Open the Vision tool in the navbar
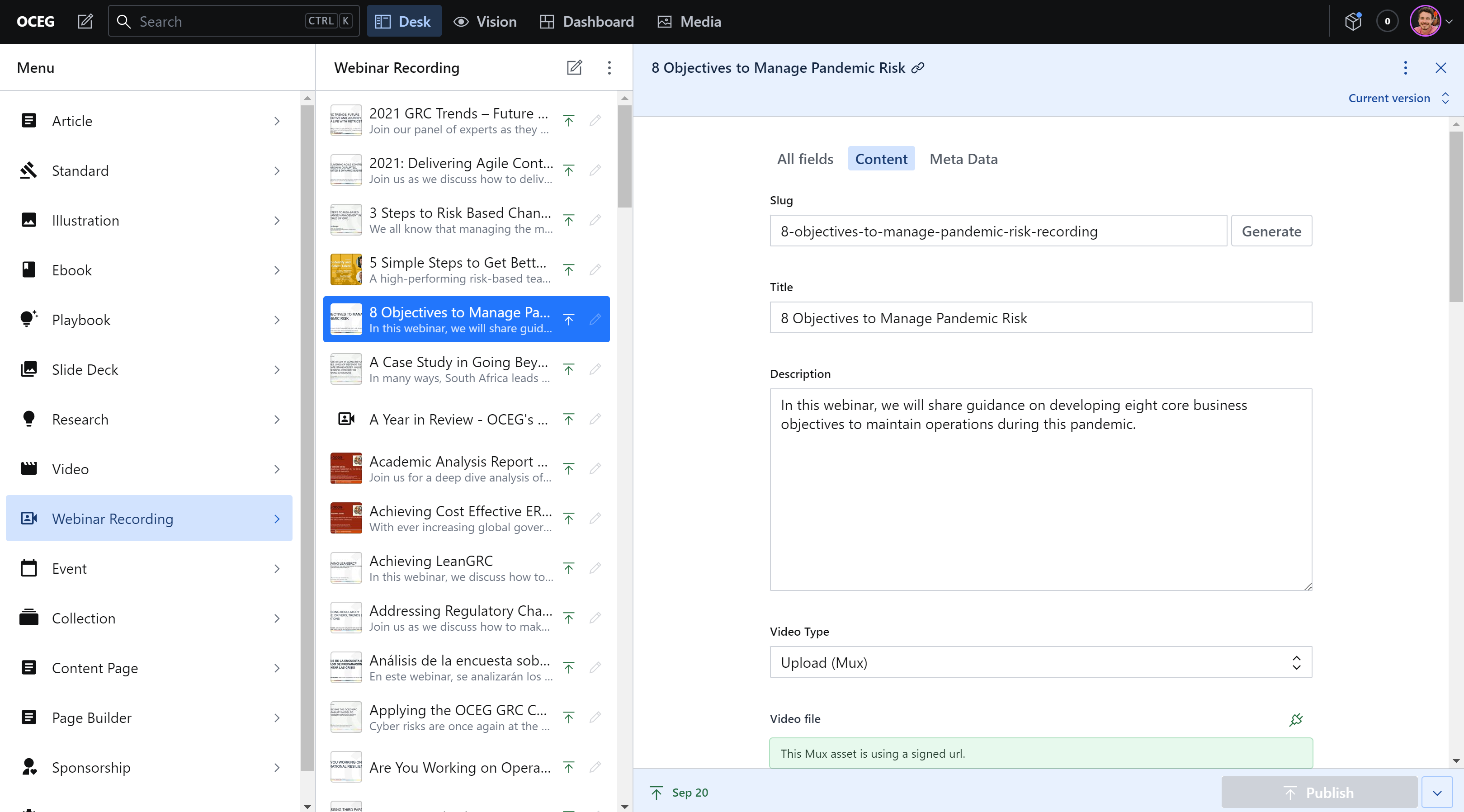The image size is (1464, 812). click(485, 22)
